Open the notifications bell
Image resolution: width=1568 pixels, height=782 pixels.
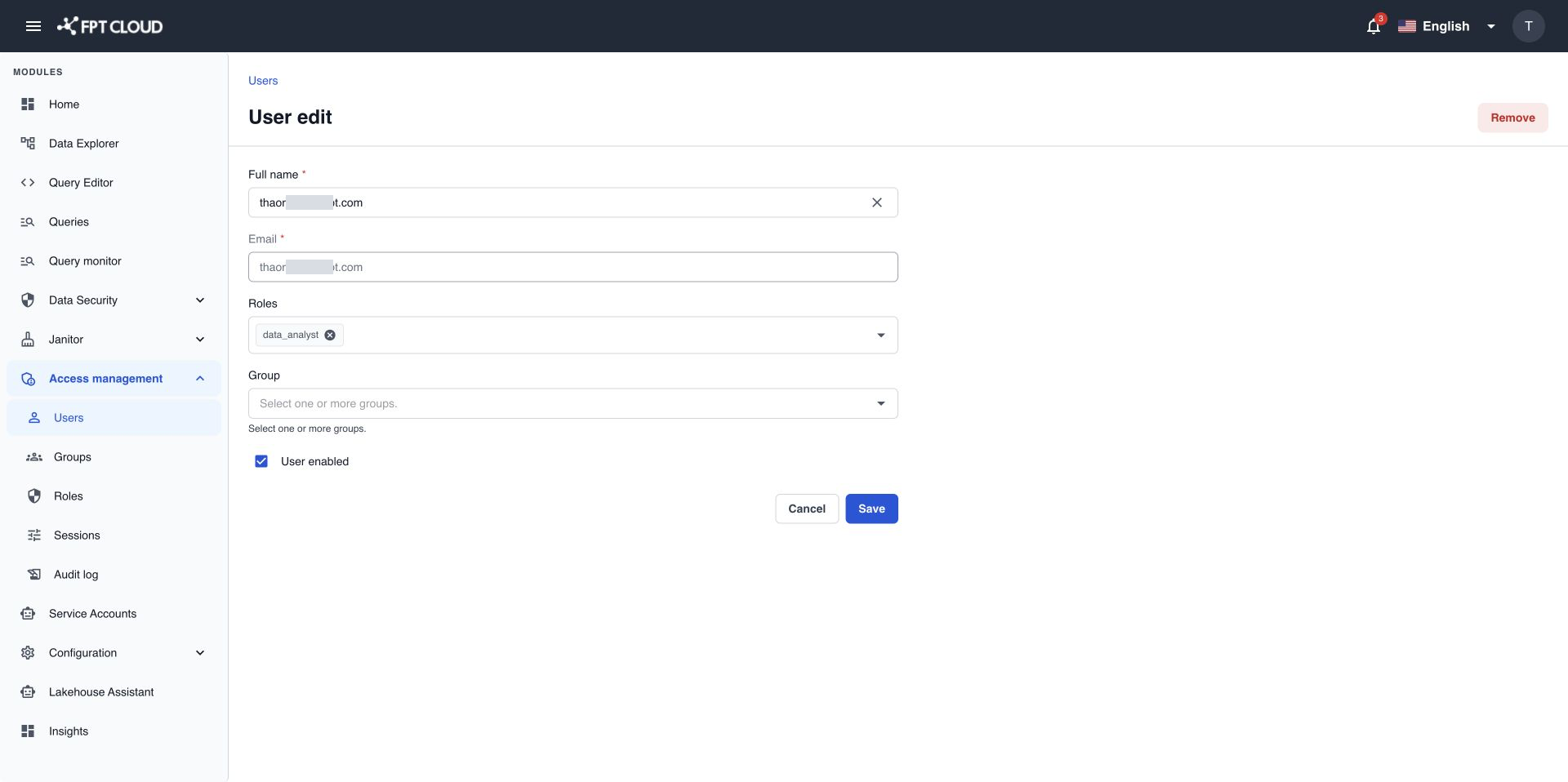tap(1374, 26)
